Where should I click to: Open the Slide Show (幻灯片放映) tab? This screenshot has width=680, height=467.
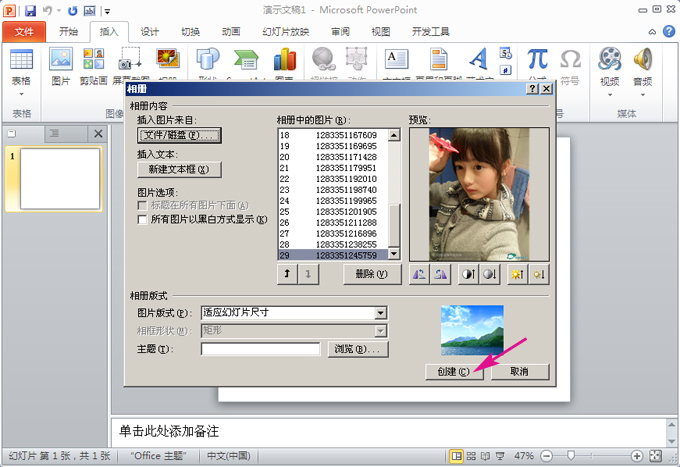[x=286, y=32]
